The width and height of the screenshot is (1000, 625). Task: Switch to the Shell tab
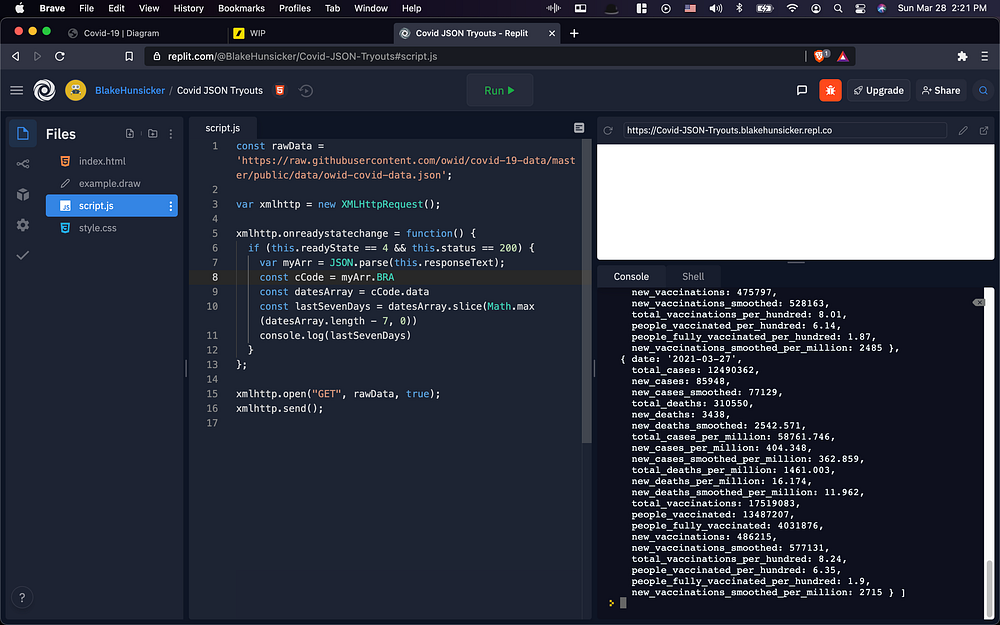pyautogui.click(x=693, y=276)
